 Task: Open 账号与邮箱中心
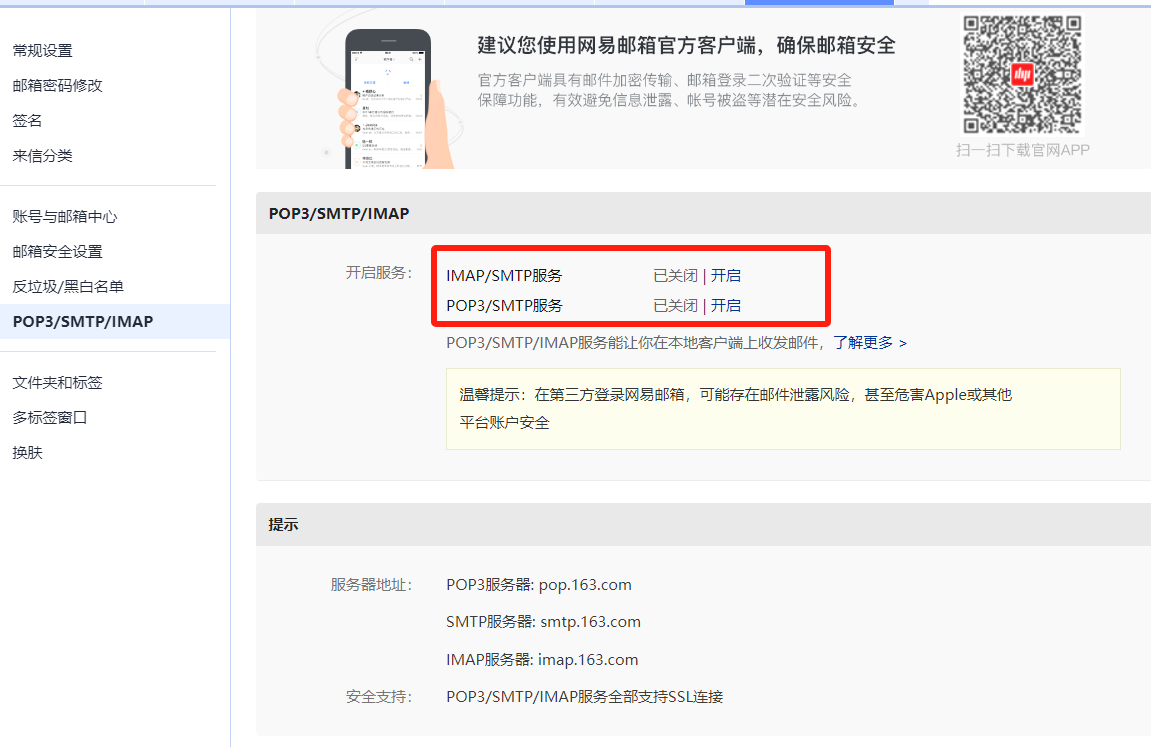point(65,216)
